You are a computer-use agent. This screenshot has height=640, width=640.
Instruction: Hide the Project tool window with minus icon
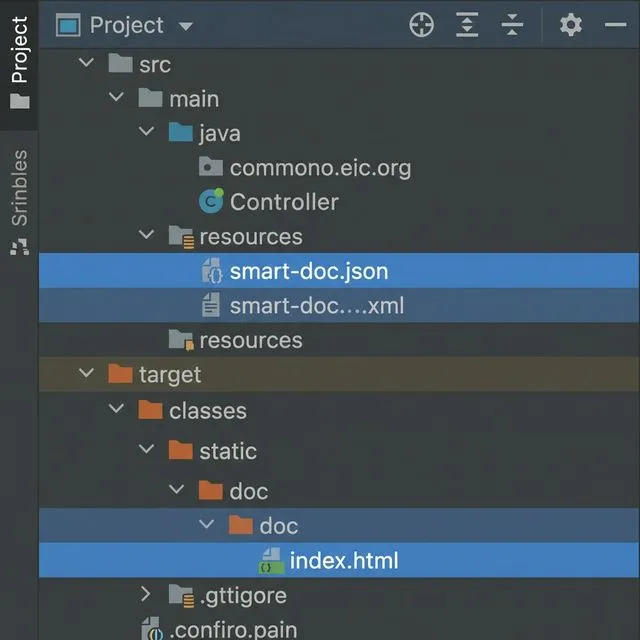click(615, 25)
